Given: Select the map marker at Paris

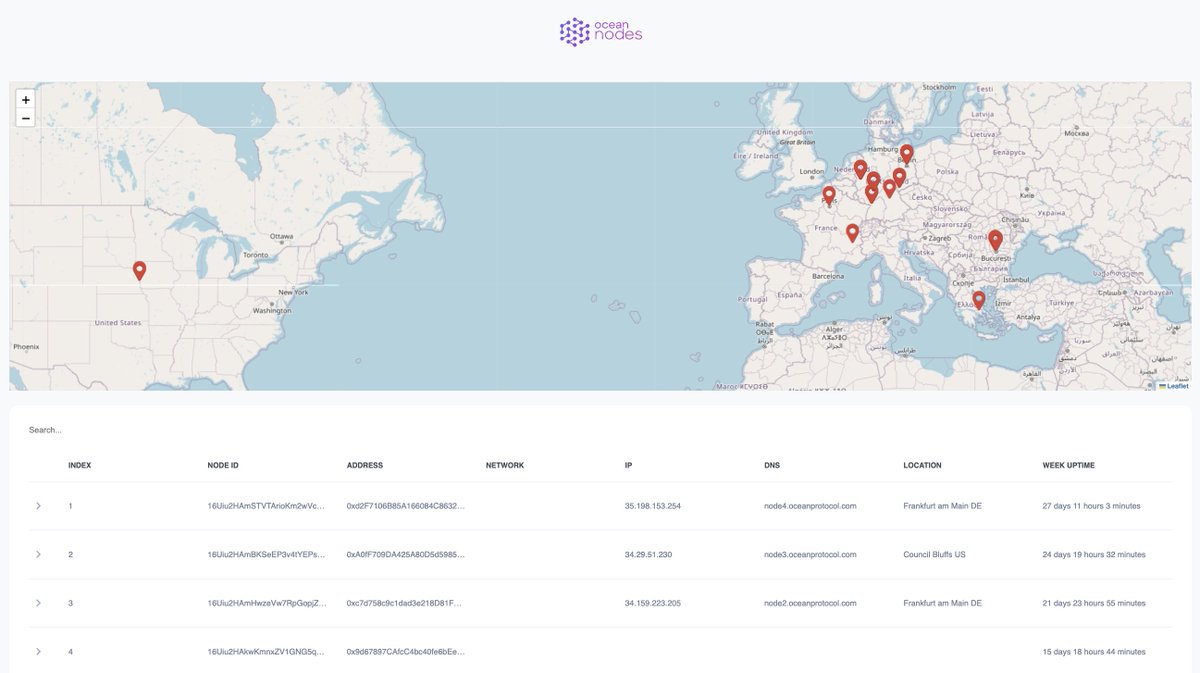Looking at the screenshot, I should [x=829, y=196].
